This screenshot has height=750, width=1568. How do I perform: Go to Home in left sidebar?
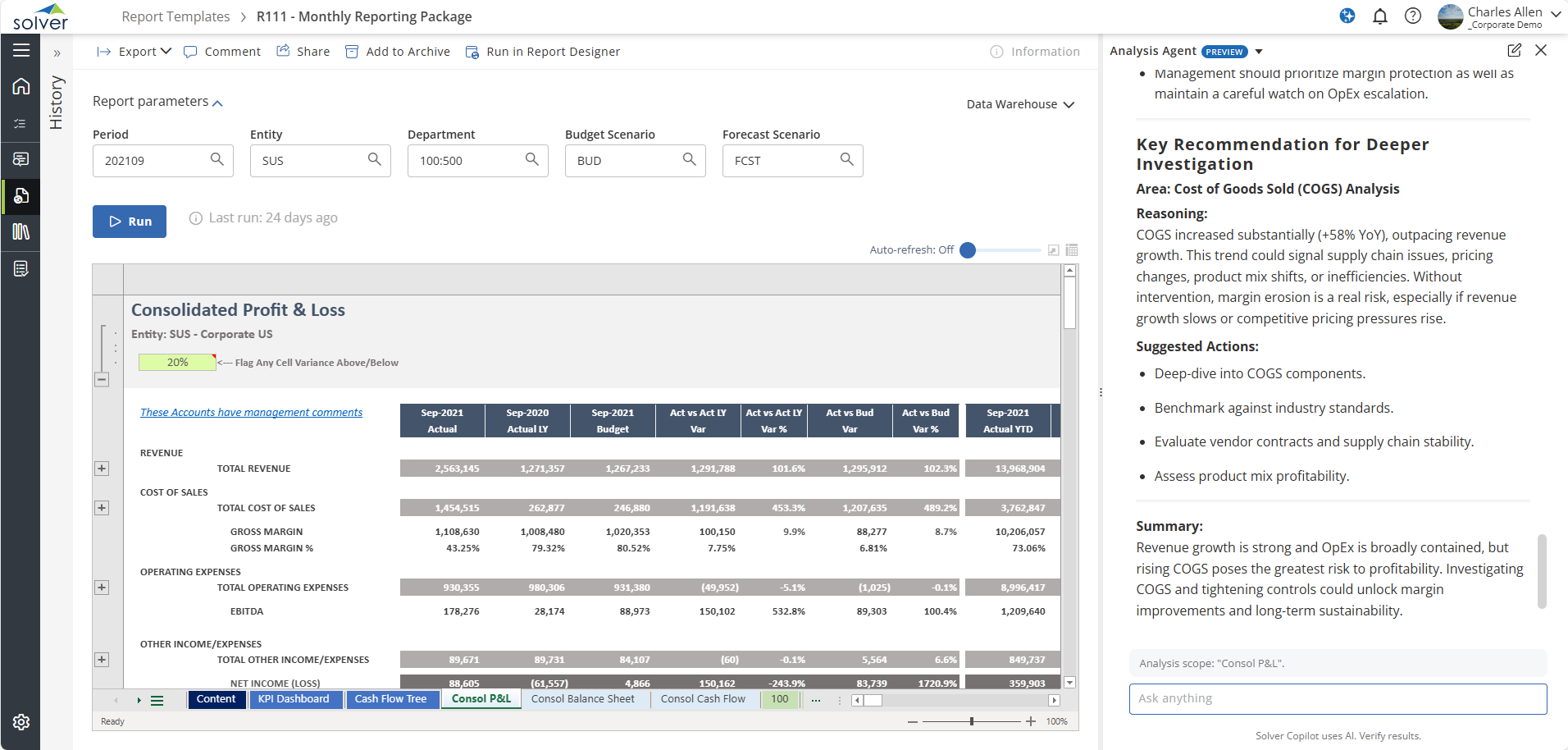(21, 86)
